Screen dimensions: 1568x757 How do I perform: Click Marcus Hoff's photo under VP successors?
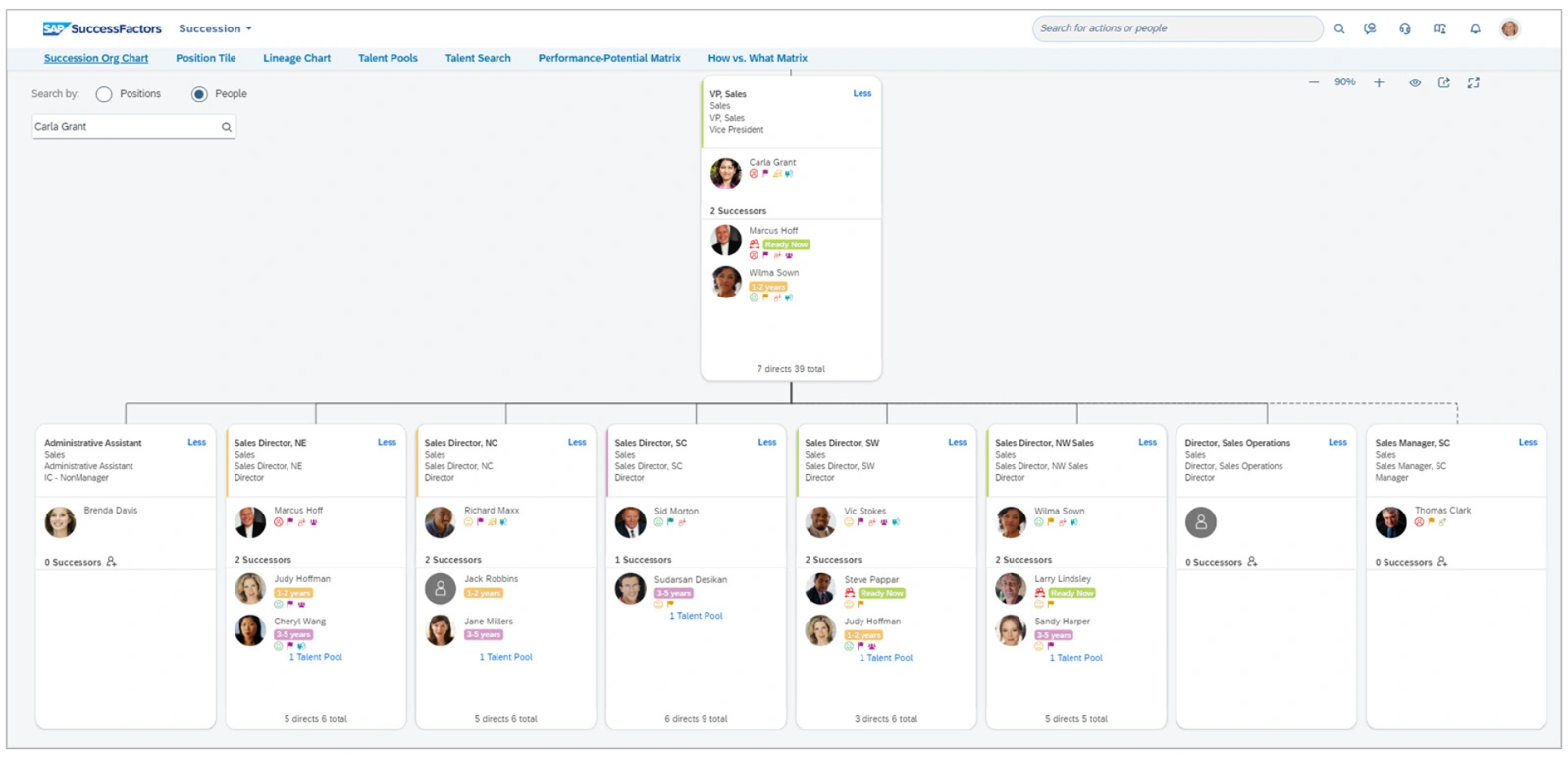(x=726, y=240)
